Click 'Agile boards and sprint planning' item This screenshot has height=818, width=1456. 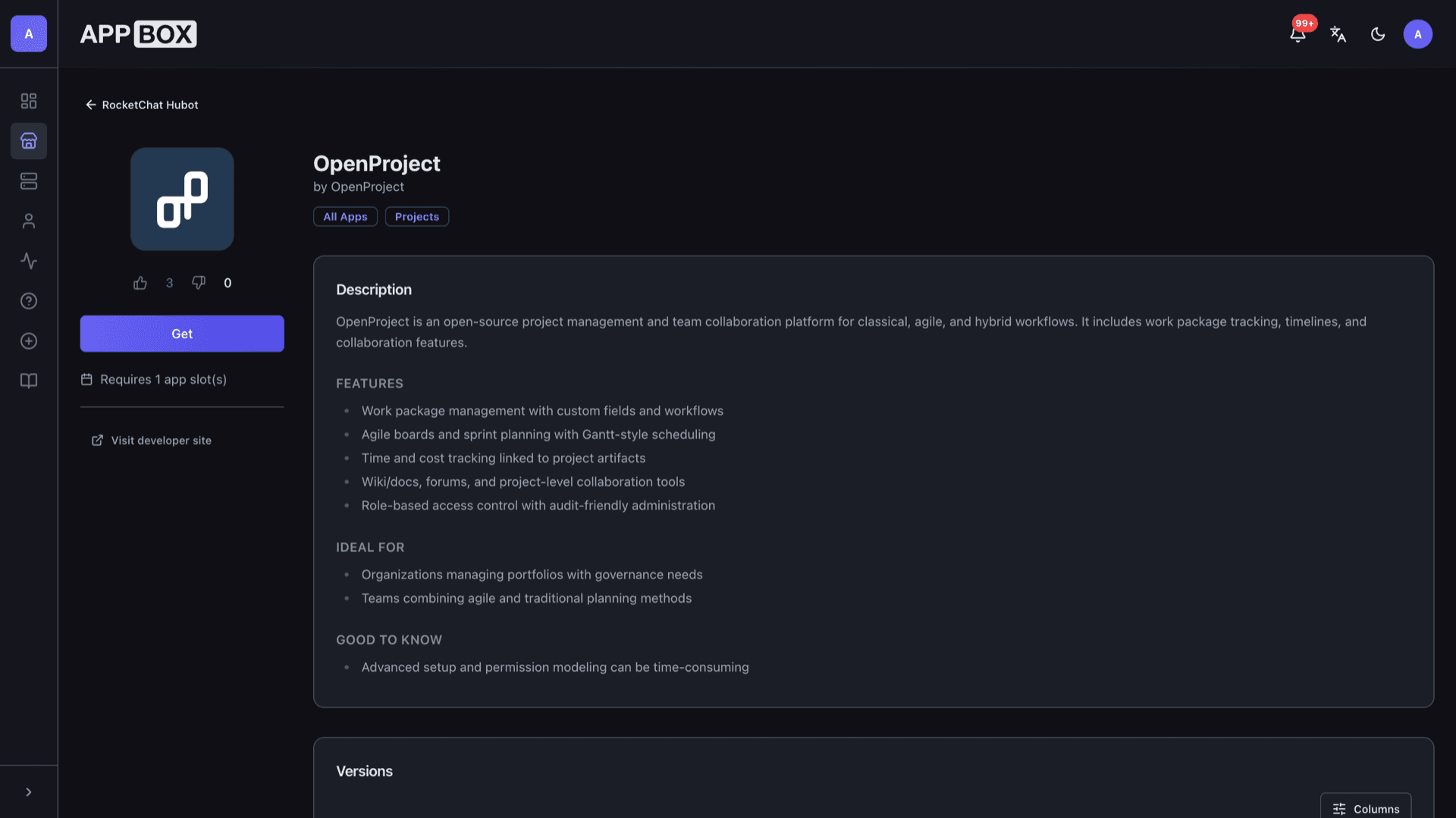pyautogui.click(x=538, y=434)
